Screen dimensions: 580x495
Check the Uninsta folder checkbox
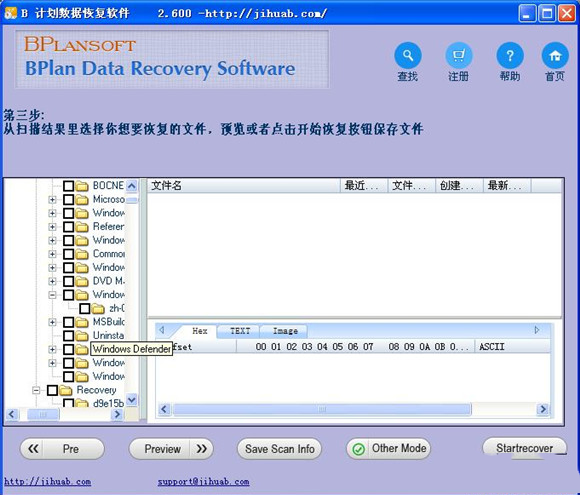tap(68, 336)
